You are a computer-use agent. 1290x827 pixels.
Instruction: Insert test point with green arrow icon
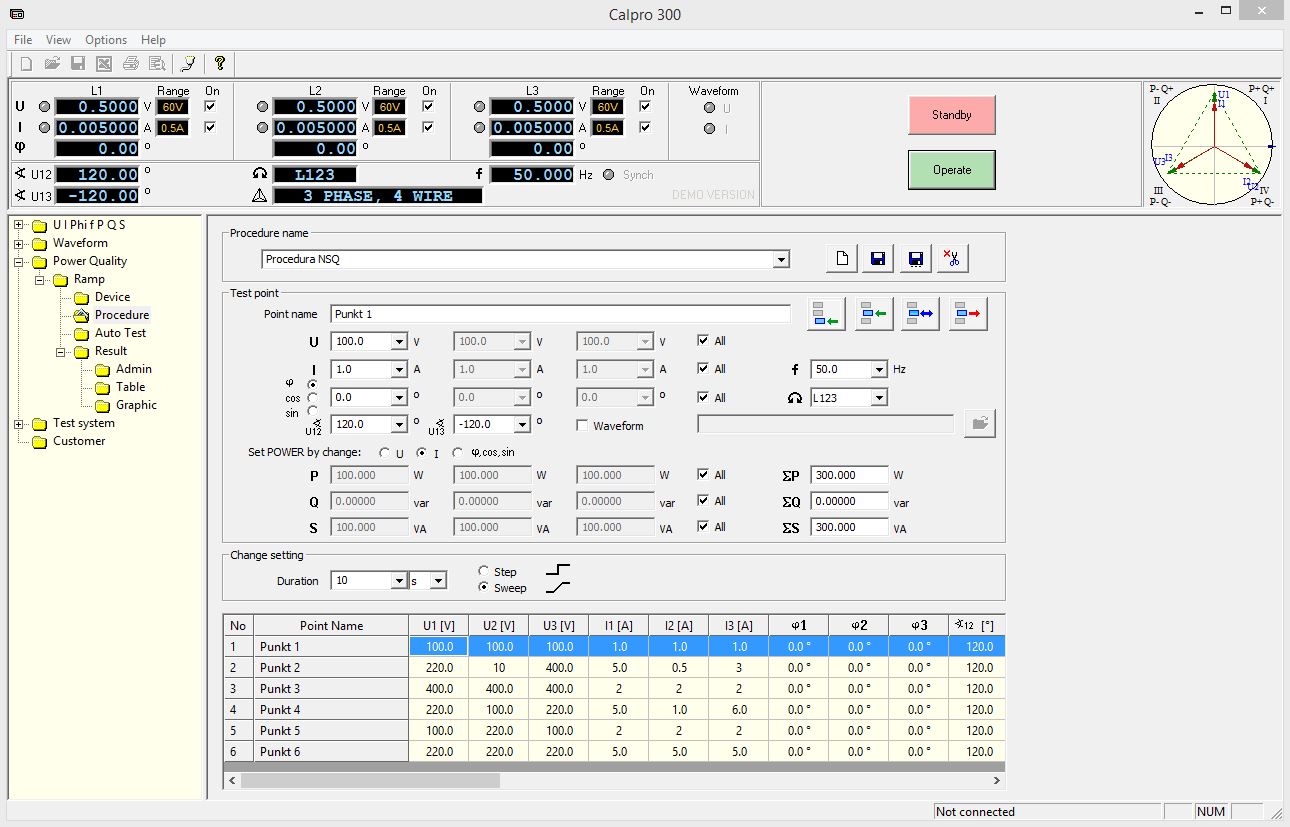pyautogui.click(x=874, y=314)
